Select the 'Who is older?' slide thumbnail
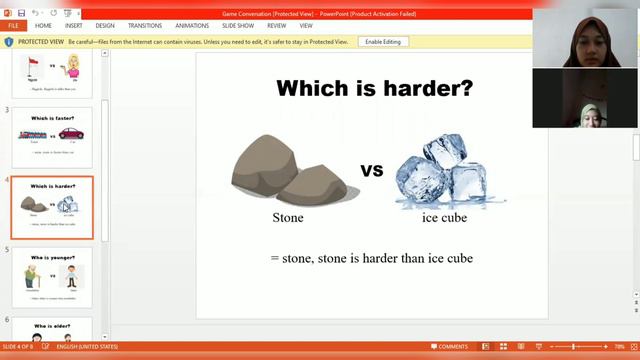640x360 pixels. point(52,329)
